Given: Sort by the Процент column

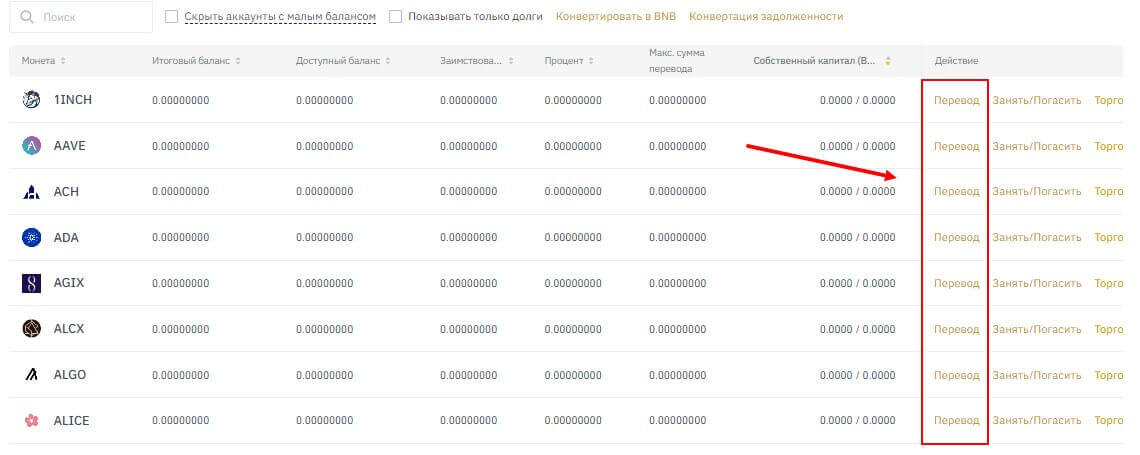Looking at the screenshot, I should click(x=569, y=61).
